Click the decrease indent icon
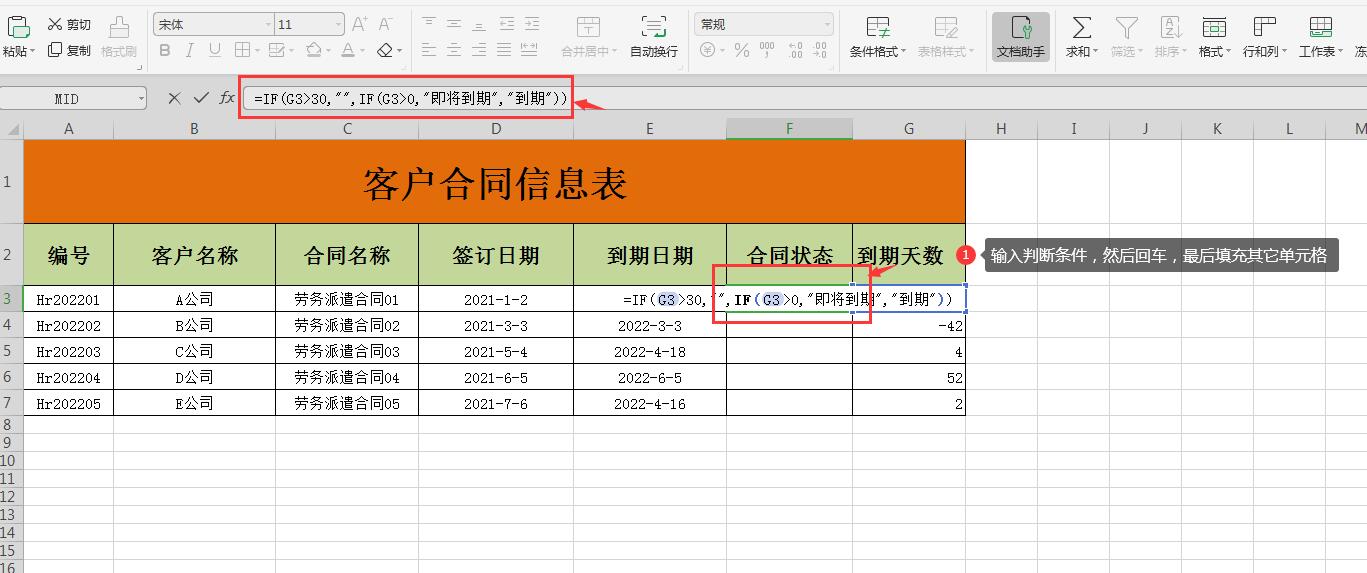 506,24
